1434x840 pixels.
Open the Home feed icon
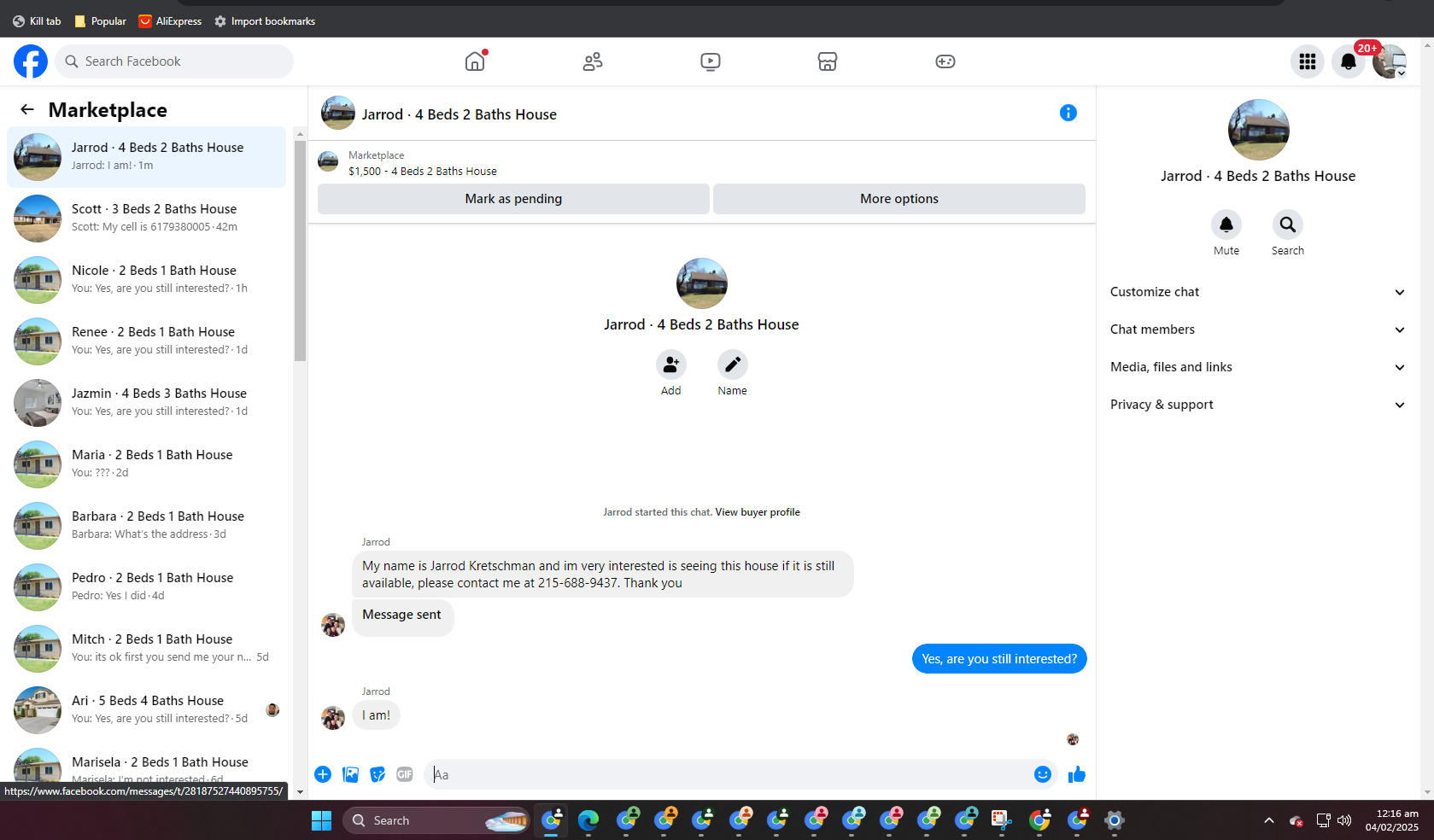(x=475, y=61)
